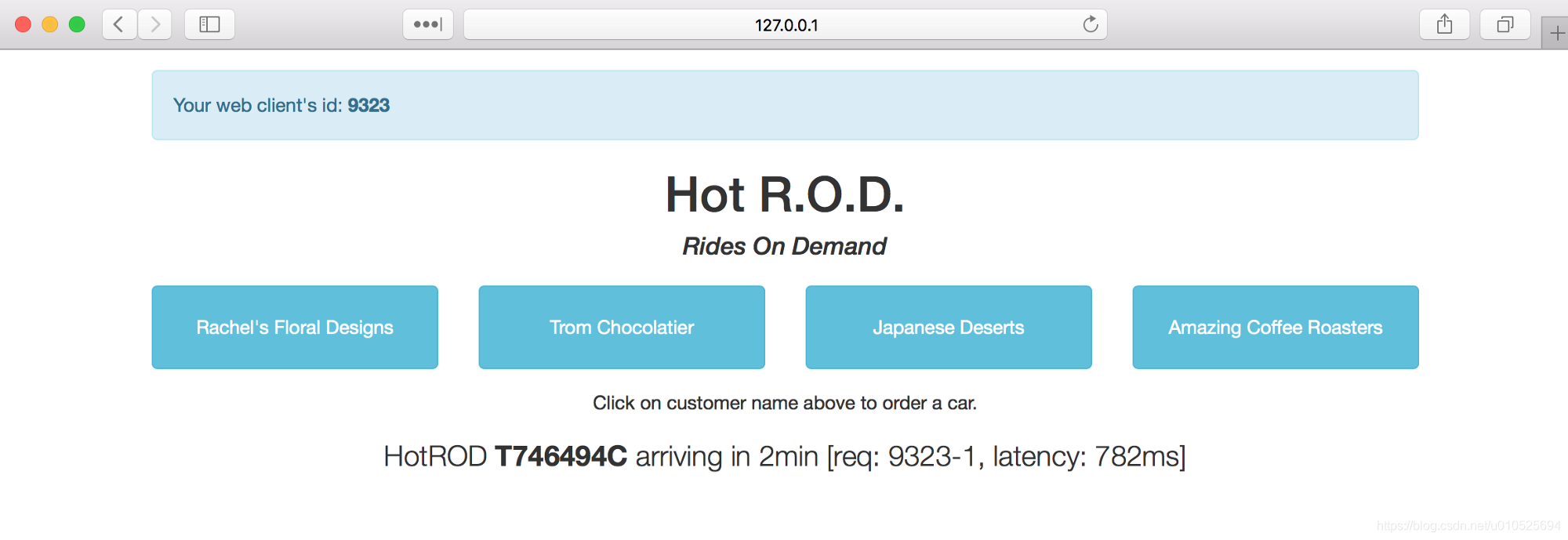Viewport: 1568px width, 540px height.
Task: Open the Share menu icon
Action: pos(1444,24)
